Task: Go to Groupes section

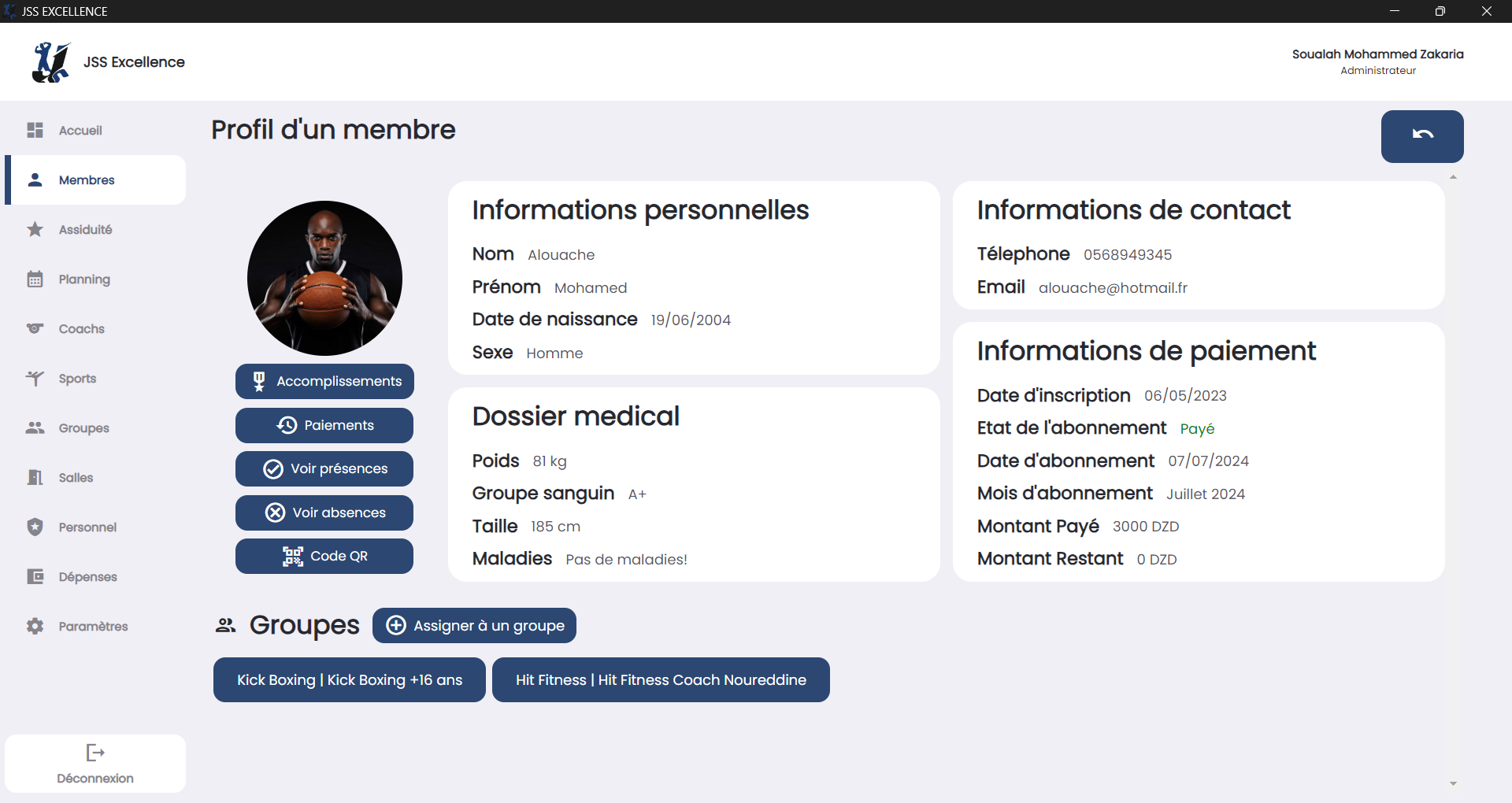Action: pos(83,428)
